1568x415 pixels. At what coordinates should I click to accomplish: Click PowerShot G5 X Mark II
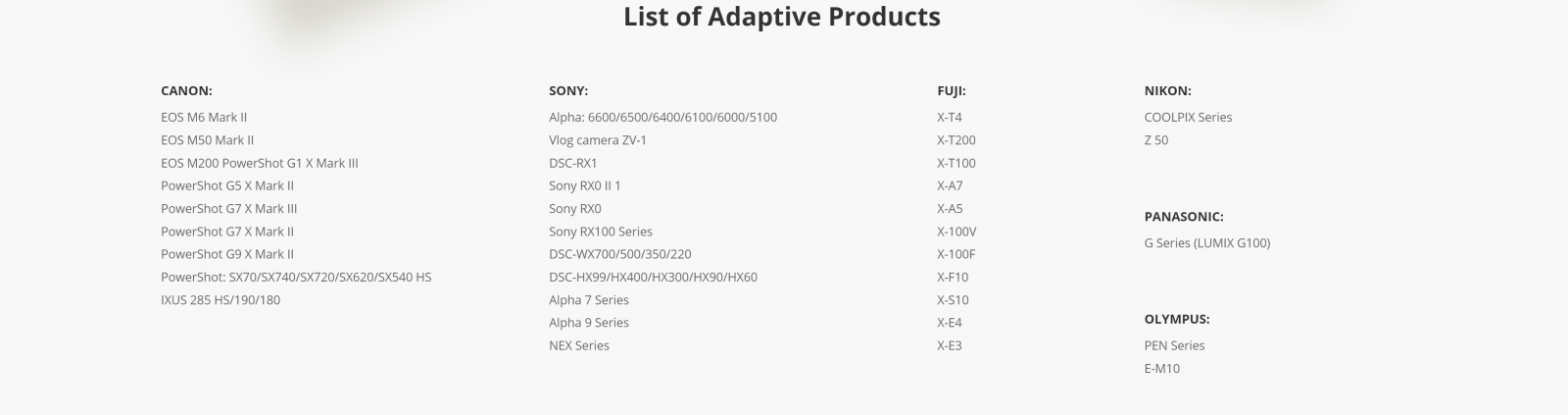point(227,185)
